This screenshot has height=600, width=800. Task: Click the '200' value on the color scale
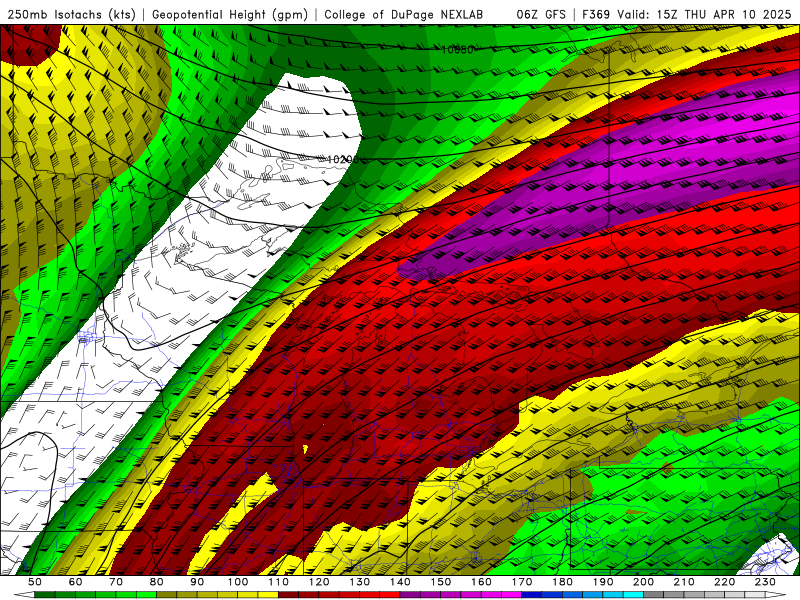643,582
